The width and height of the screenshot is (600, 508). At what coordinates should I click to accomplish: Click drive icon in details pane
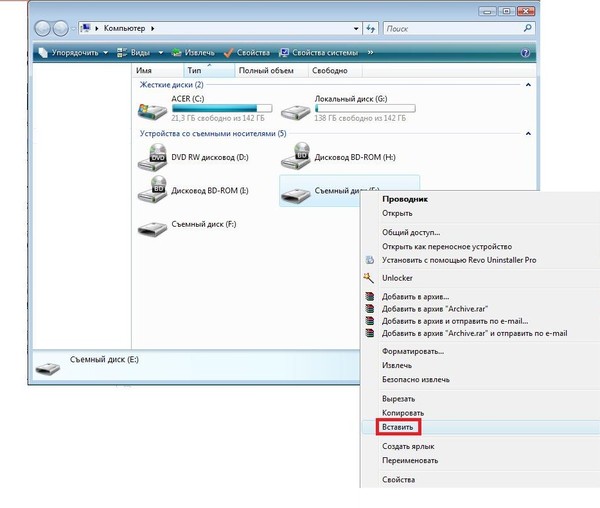(47, 369)
